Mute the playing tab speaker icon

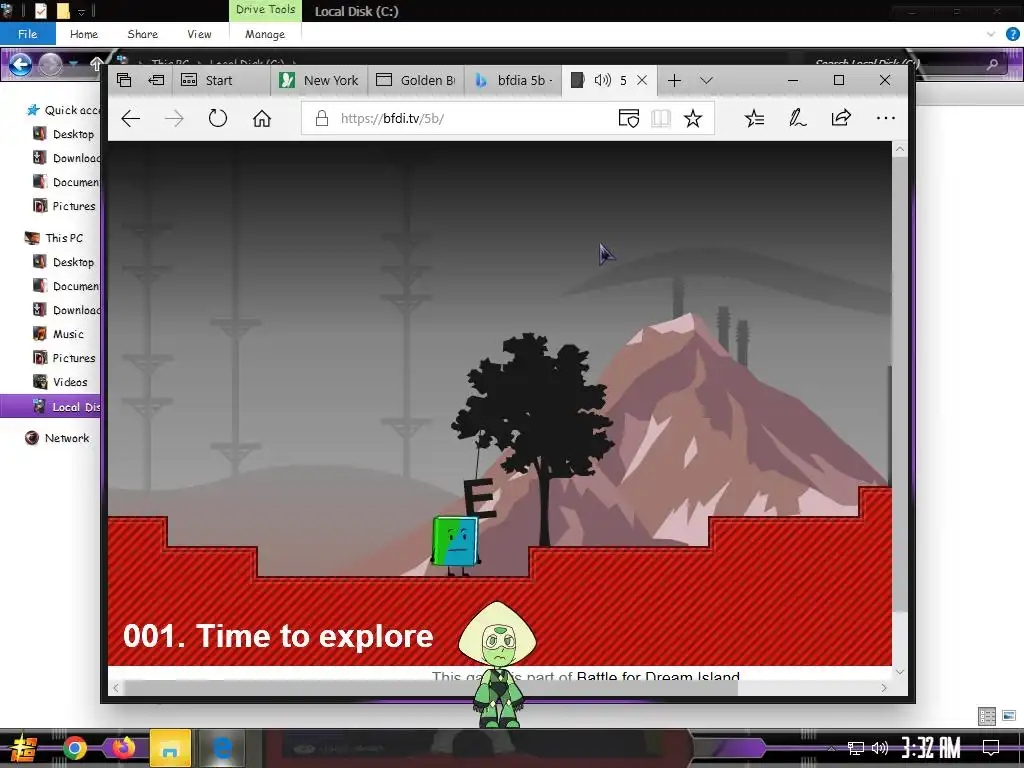tap(602, 80)
